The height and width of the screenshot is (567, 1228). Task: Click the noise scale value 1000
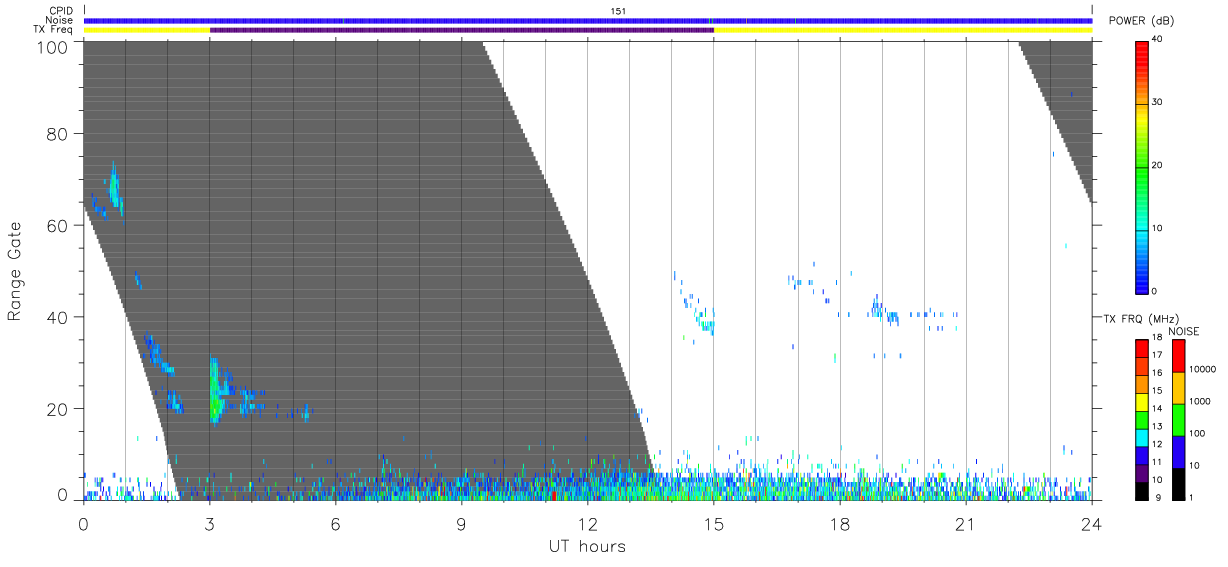(x=1198, y=401)
